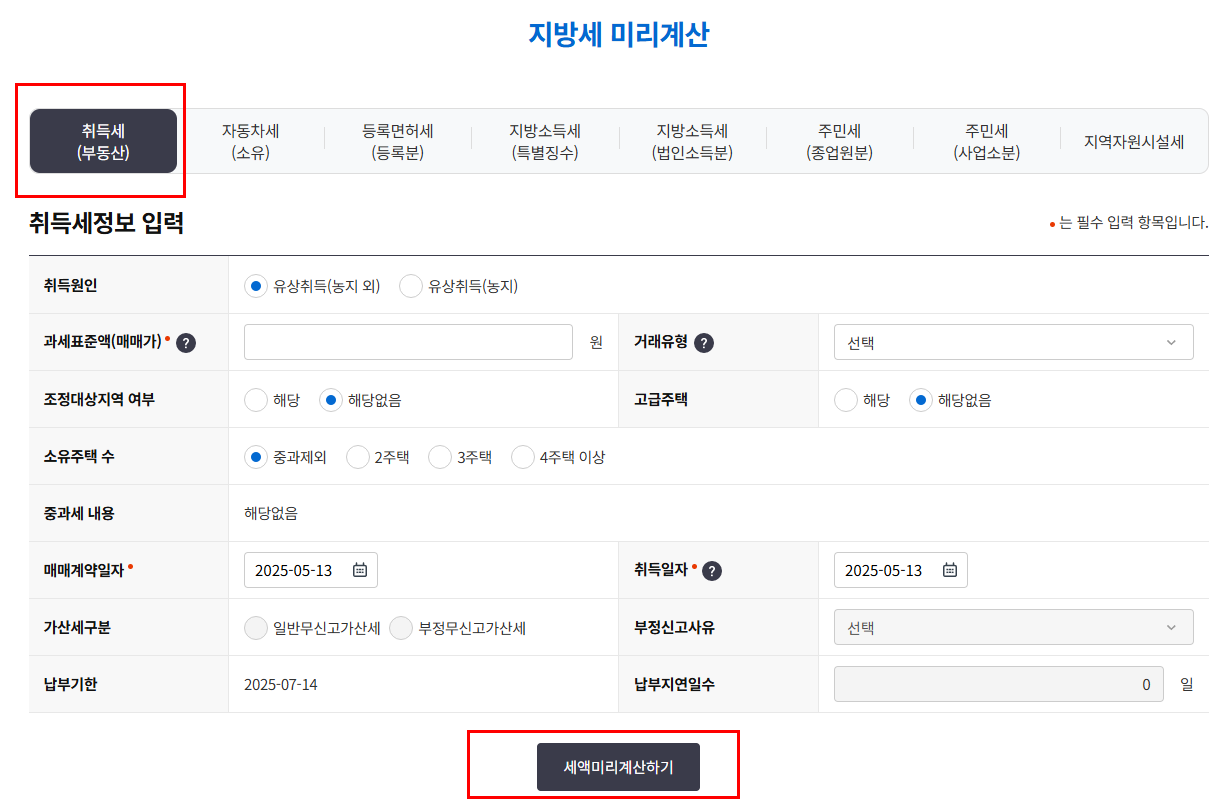Choose 해당없음 for 조정대상지역 여부
Screen dimensions: 1230x800
(x=331, y=400)
